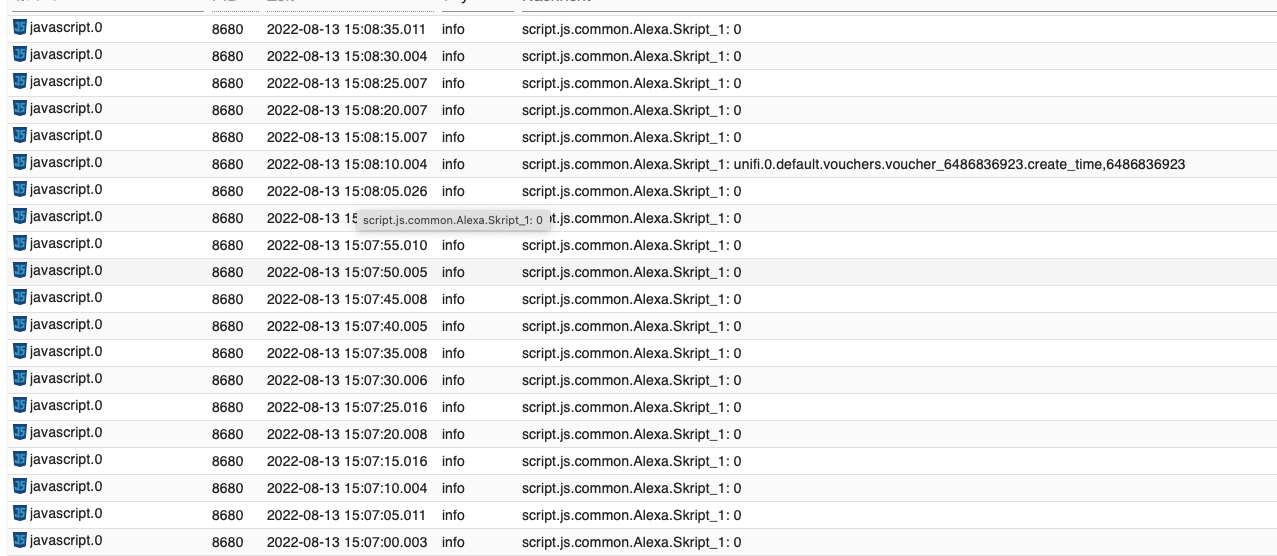
Task: Click the JS icon on the 15:08:20.007 row
Action: tap(19, 109)
